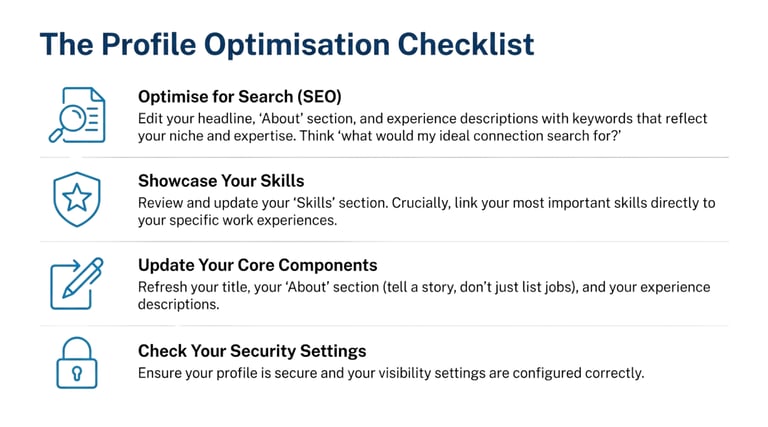Click the padlock security icon

tap(77, 362)
